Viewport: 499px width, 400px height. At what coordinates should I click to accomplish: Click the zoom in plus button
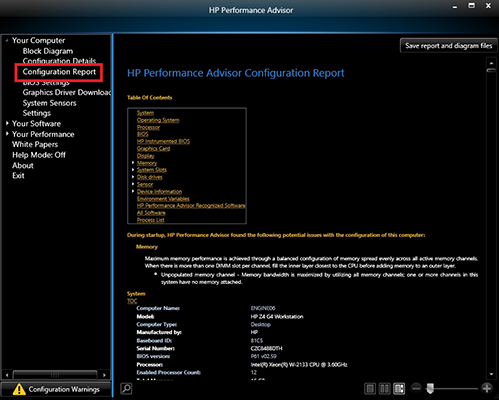tap(487, 388)
